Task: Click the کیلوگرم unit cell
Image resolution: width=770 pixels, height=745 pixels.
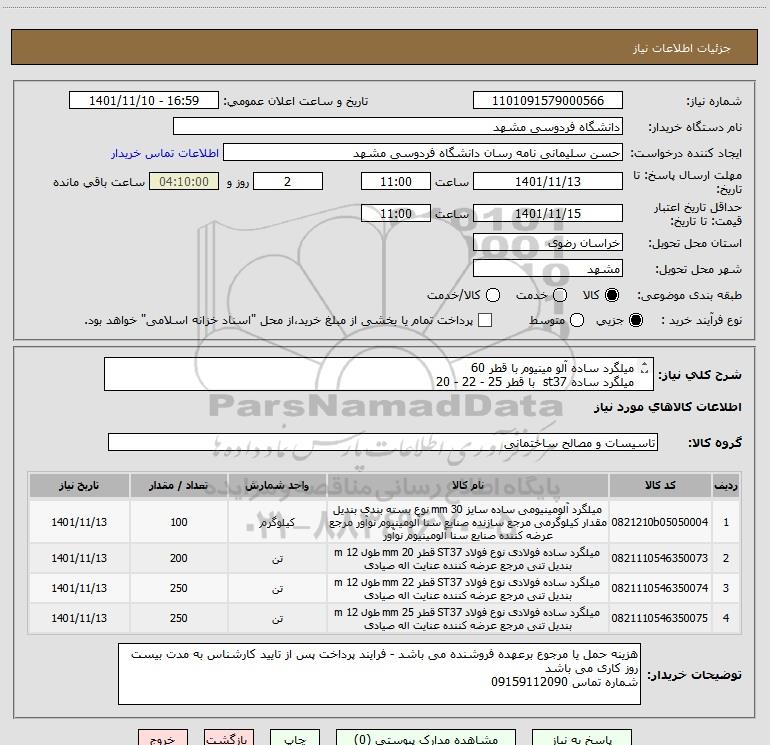Action: tap(277, 522)
